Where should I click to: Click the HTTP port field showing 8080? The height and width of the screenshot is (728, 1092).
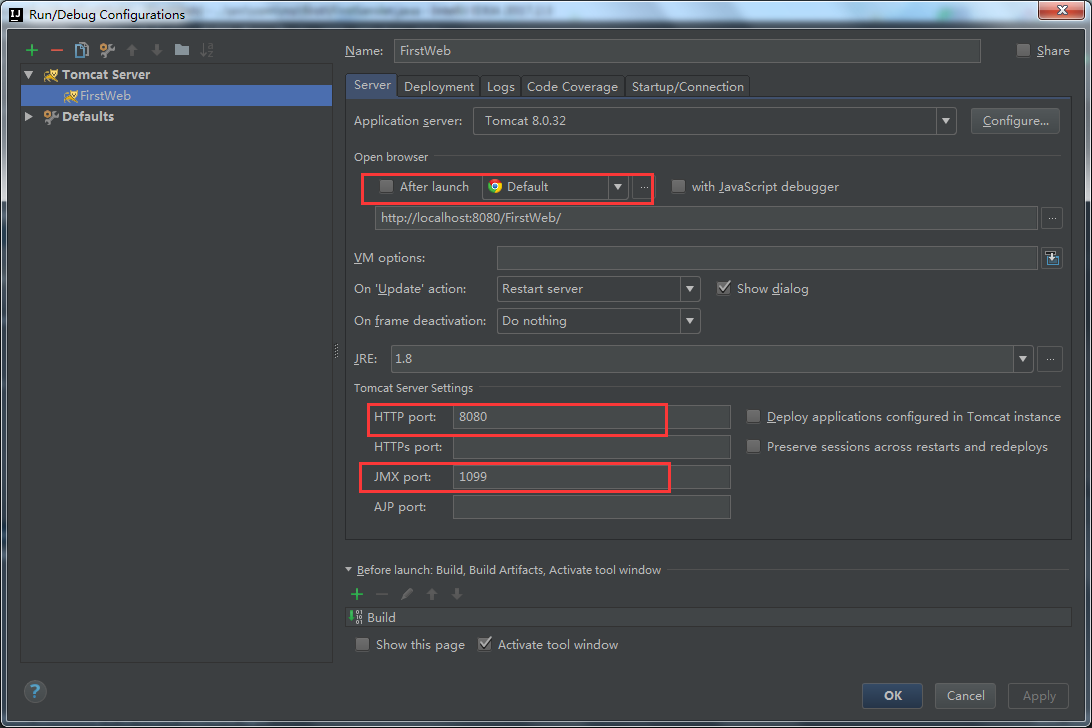(592, 417)
